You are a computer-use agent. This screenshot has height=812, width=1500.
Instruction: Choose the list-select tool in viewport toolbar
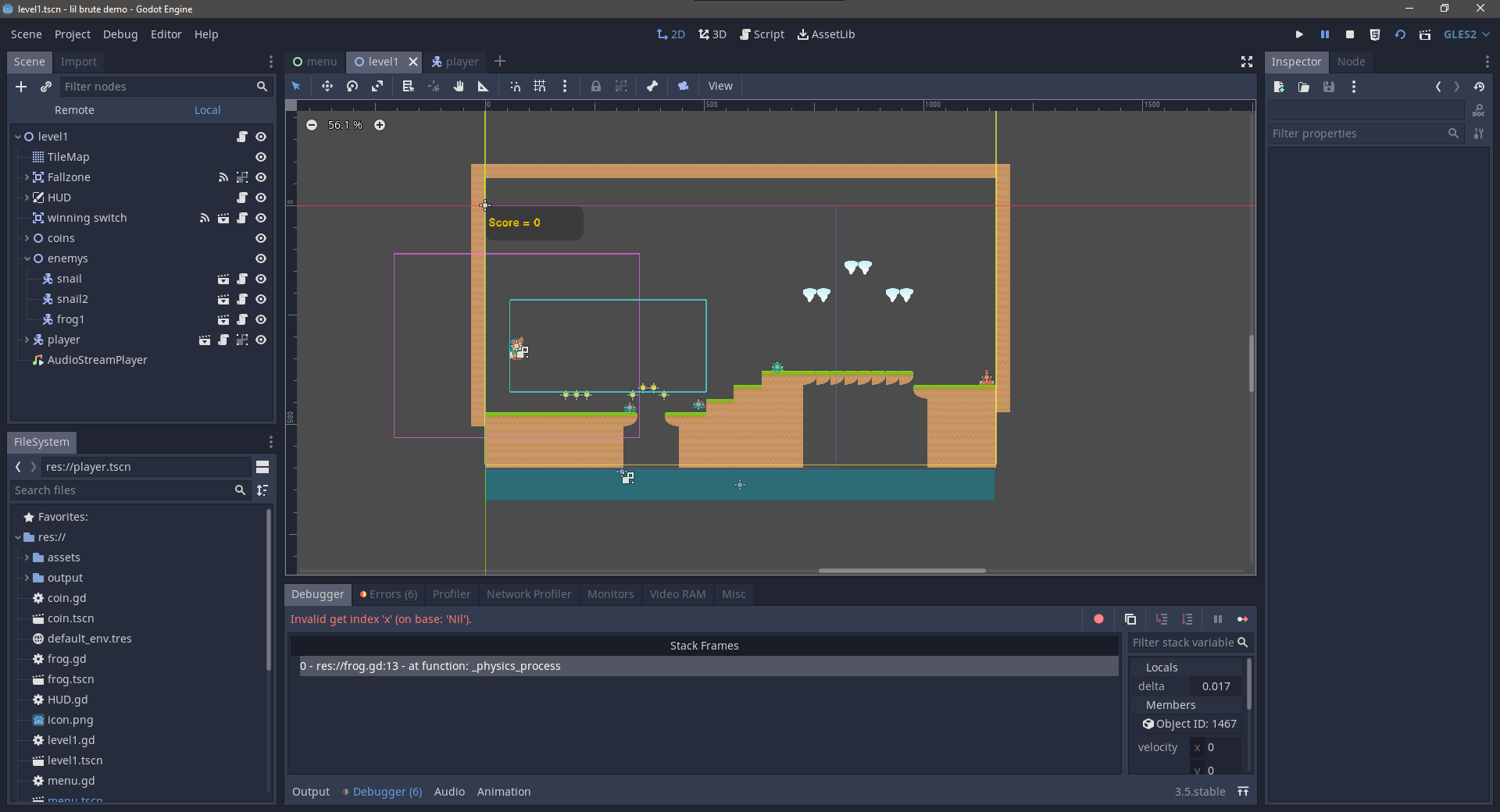click(x=408, y=86)
